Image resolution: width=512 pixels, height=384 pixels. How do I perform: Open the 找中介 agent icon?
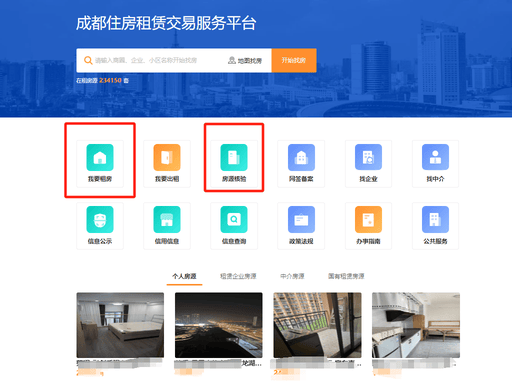(435, 157)
